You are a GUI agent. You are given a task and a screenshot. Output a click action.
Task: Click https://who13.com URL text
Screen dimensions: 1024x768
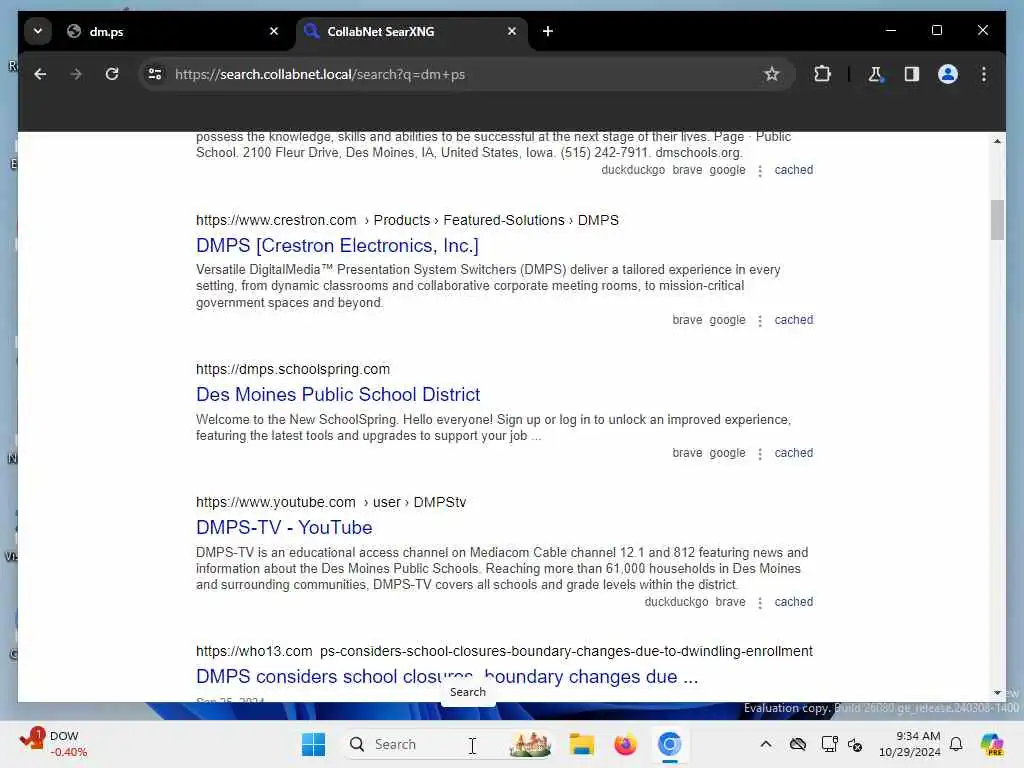click(x=254, y=651)
